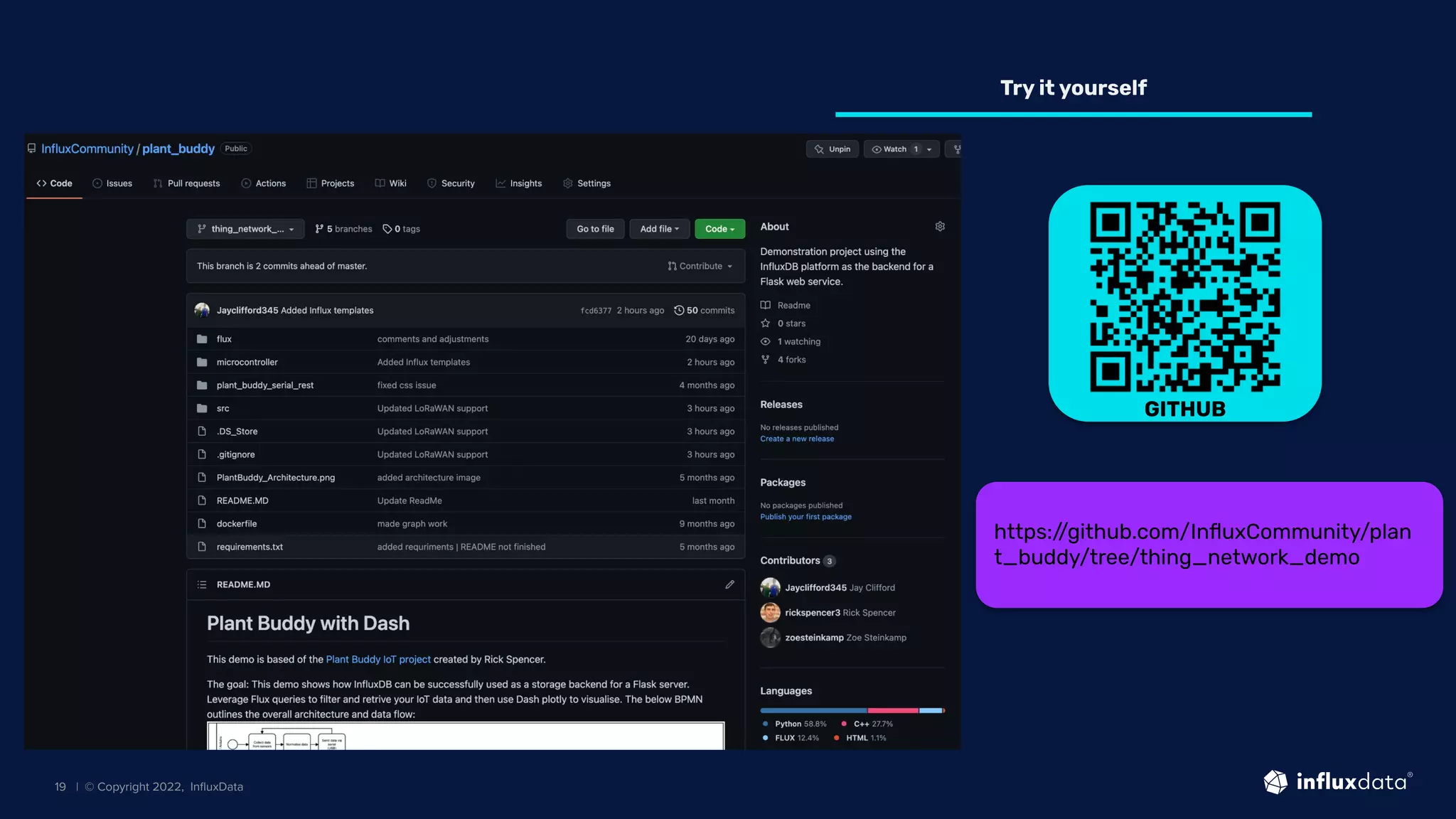Click the eye icon next to 1 watching
Image resolution: width=1456 pixels, height=819 pixels.
pos(766,341)
